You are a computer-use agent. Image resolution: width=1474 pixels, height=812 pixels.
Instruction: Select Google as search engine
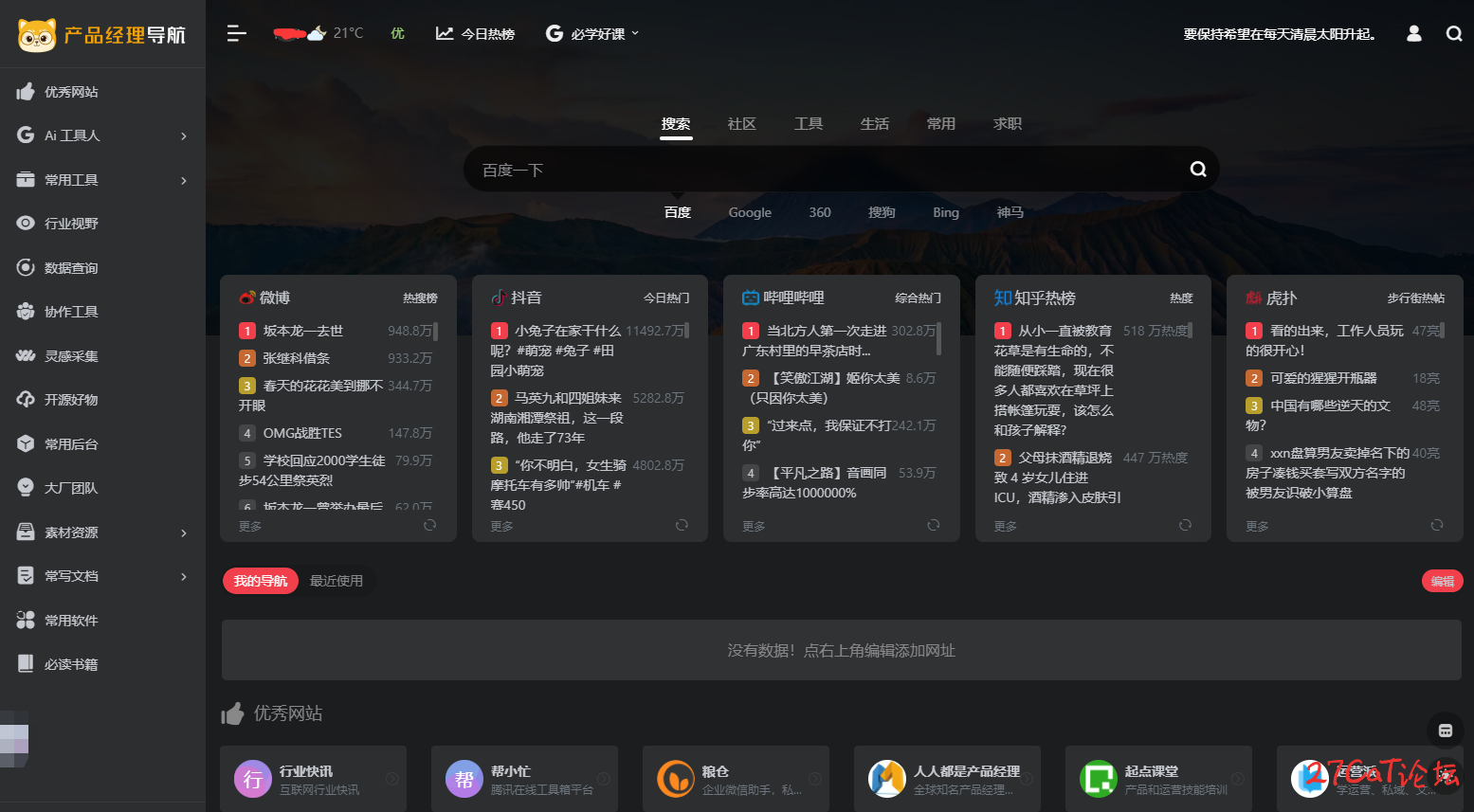750,212
